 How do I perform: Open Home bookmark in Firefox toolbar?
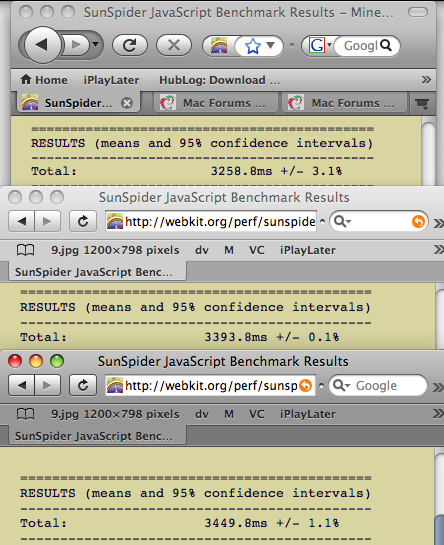[44, 80]
